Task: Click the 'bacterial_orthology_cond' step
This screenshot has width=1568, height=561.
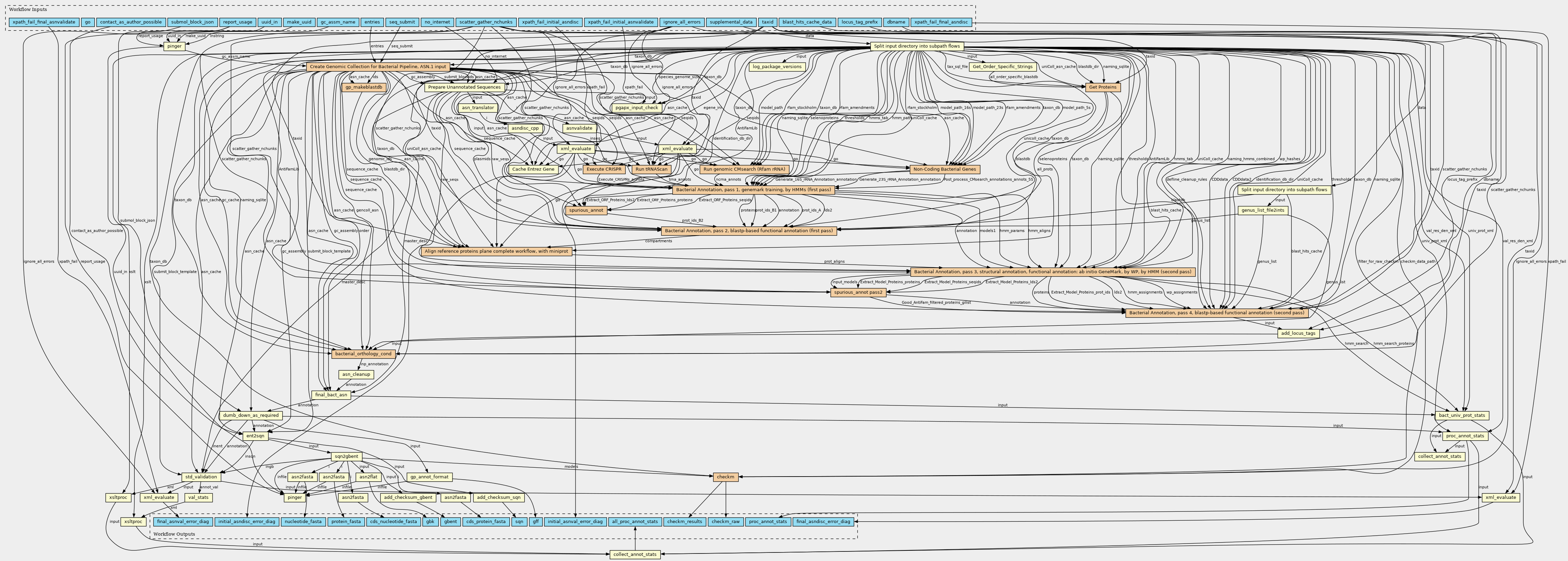Action: [x=363, y=354]
